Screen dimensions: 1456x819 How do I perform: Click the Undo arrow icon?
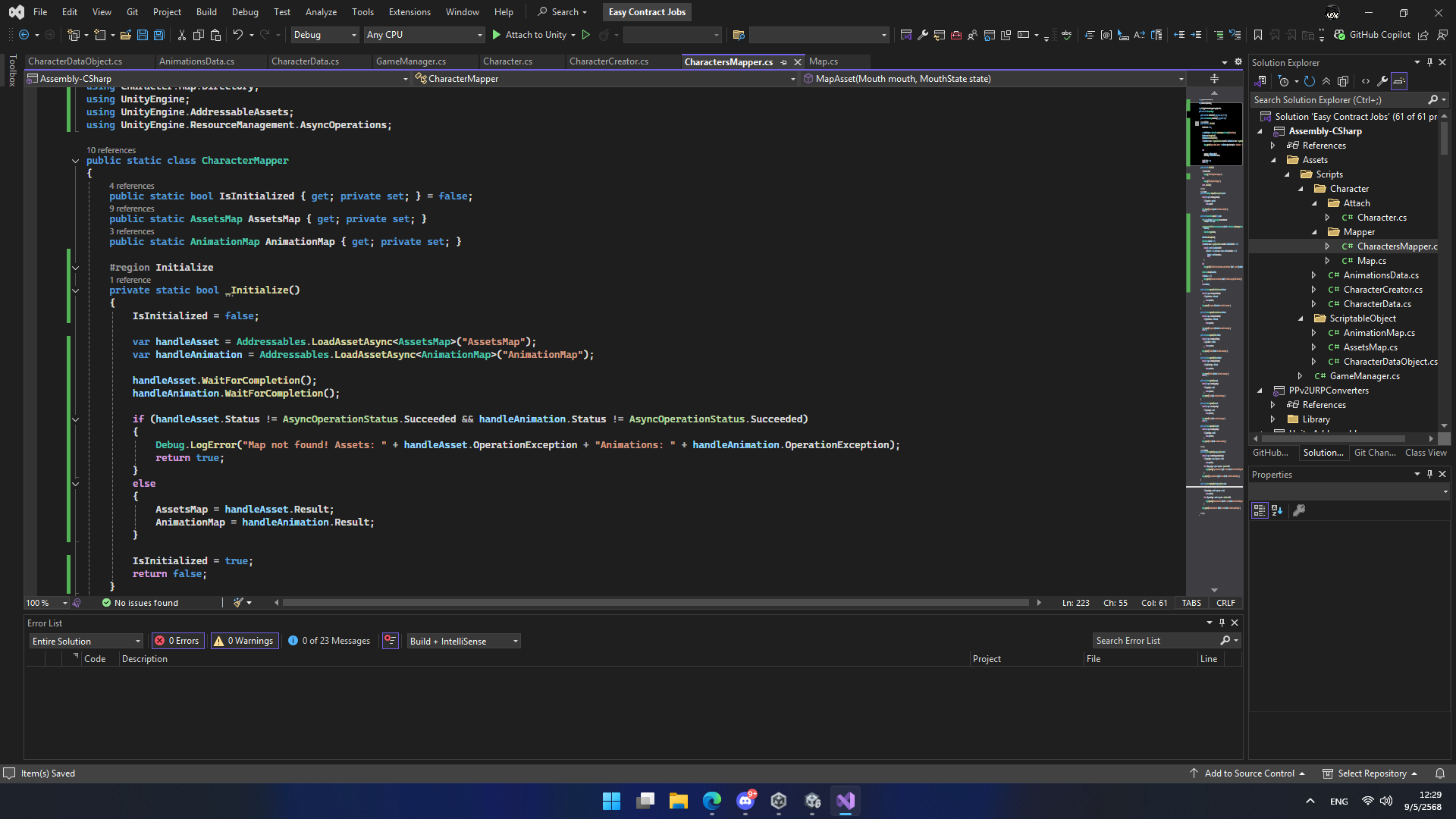pos(237,35)
